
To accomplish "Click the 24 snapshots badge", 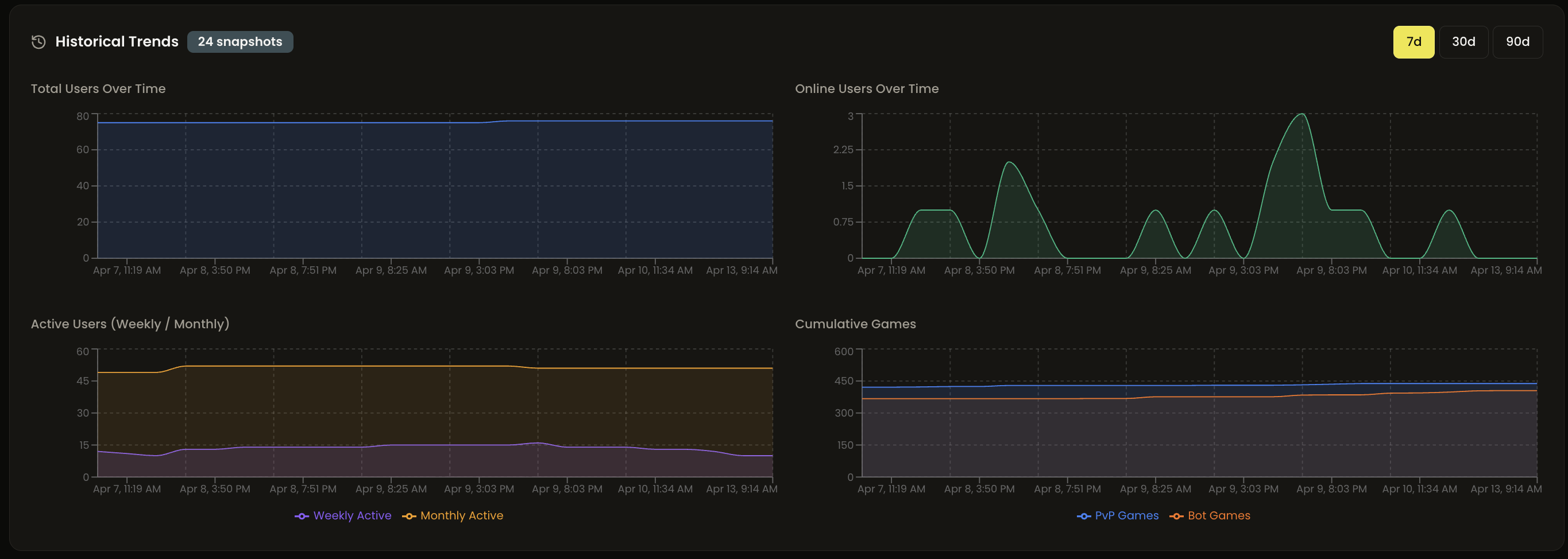I will tap(240, 42).
